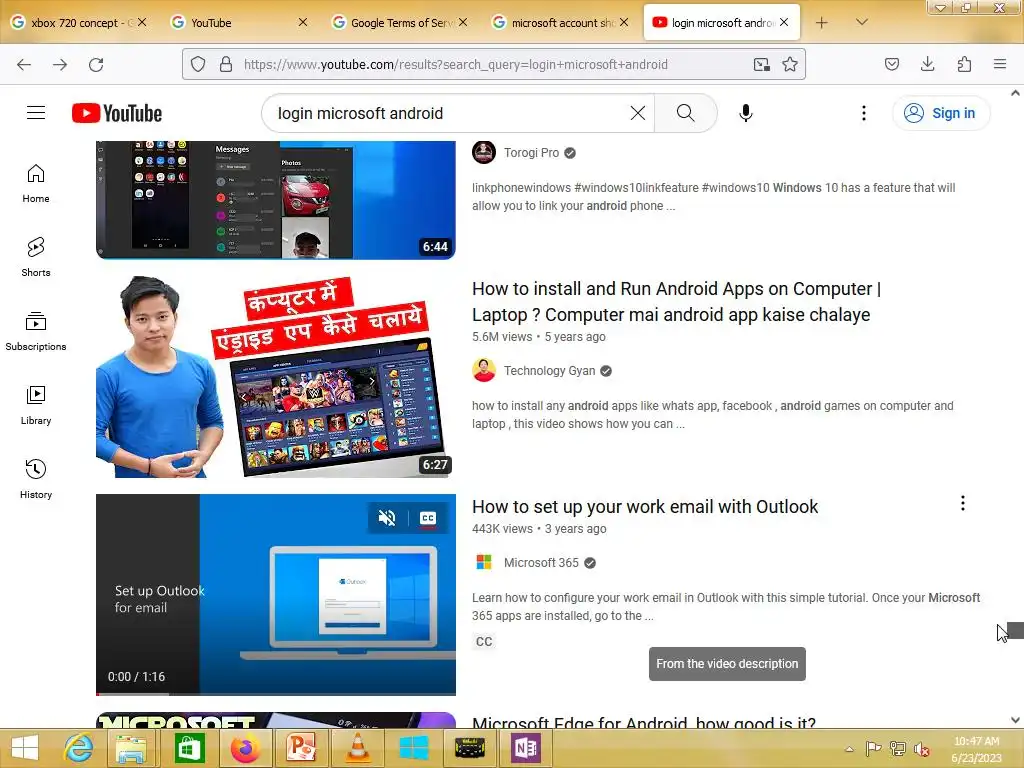
Task: Click the Torogi Pro channel avatar
Action: click(x=484, y=152)
